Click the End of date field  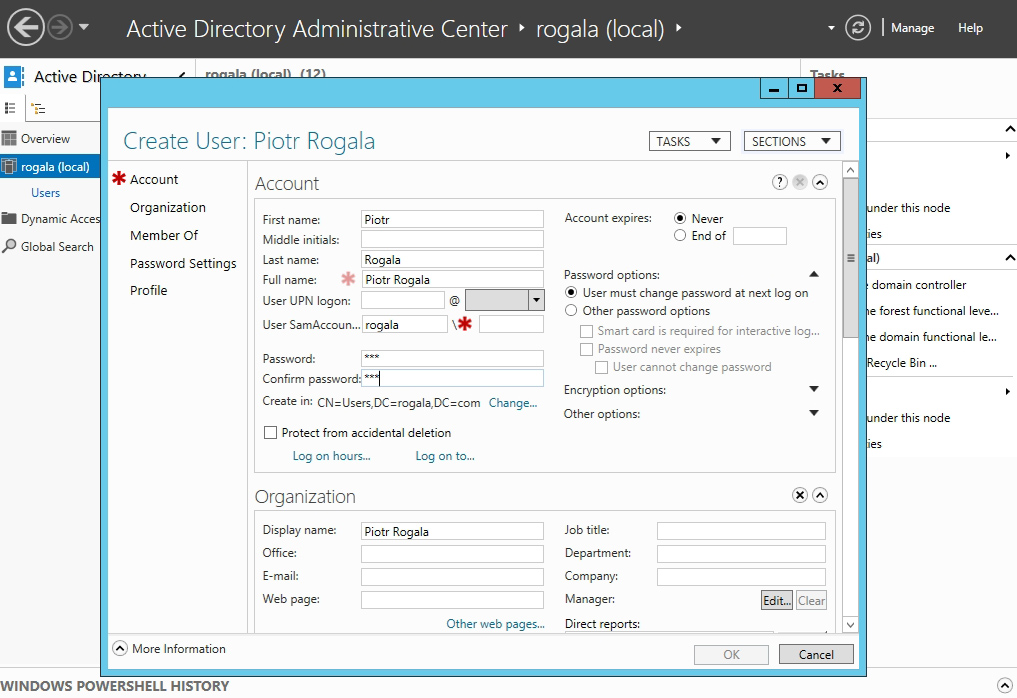coord(760,235)
